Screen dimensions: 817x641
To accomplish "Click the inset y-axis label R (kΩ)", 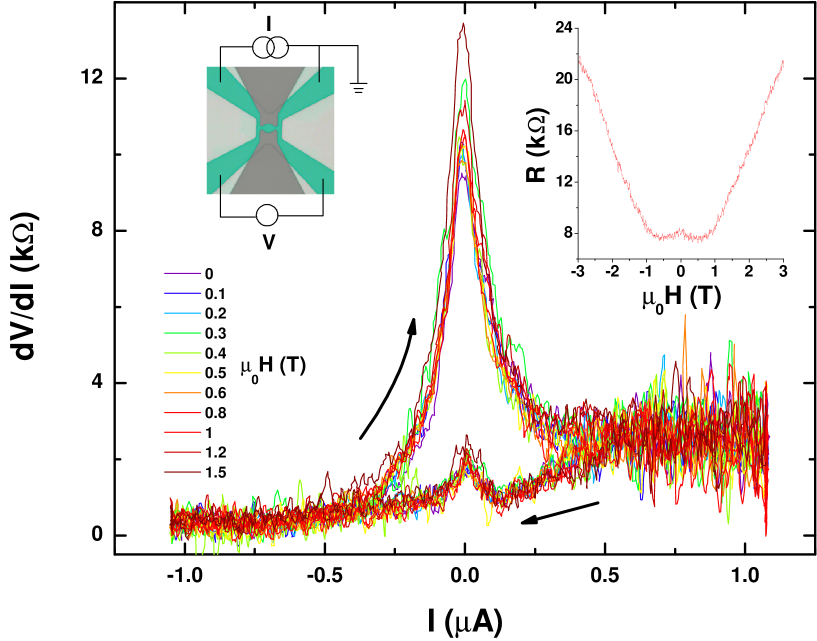I will [537, 145].
